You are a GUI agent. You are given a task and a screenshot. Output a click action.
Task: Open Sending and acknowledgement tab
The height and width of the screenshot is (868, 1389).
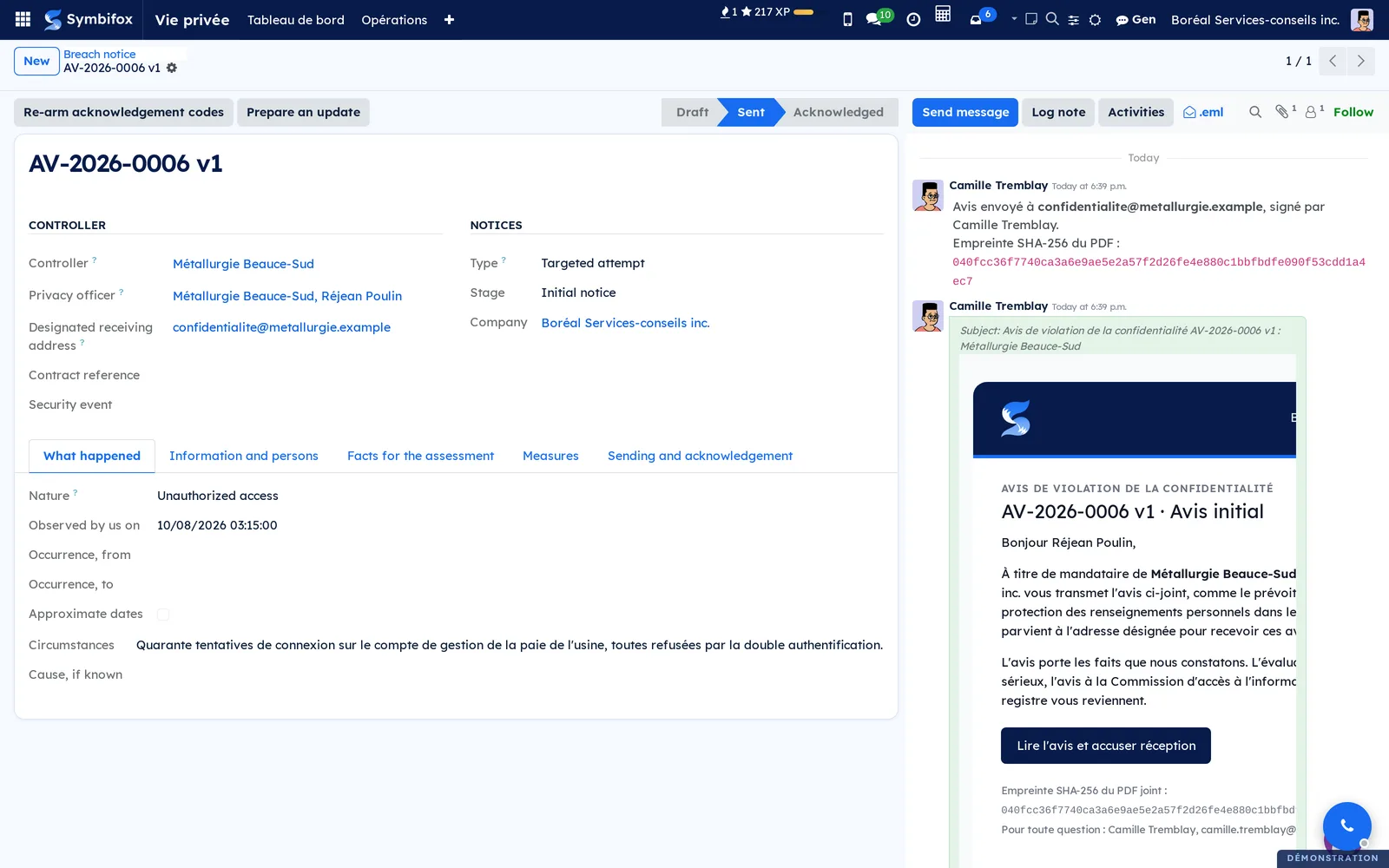[x=700, y=456]
